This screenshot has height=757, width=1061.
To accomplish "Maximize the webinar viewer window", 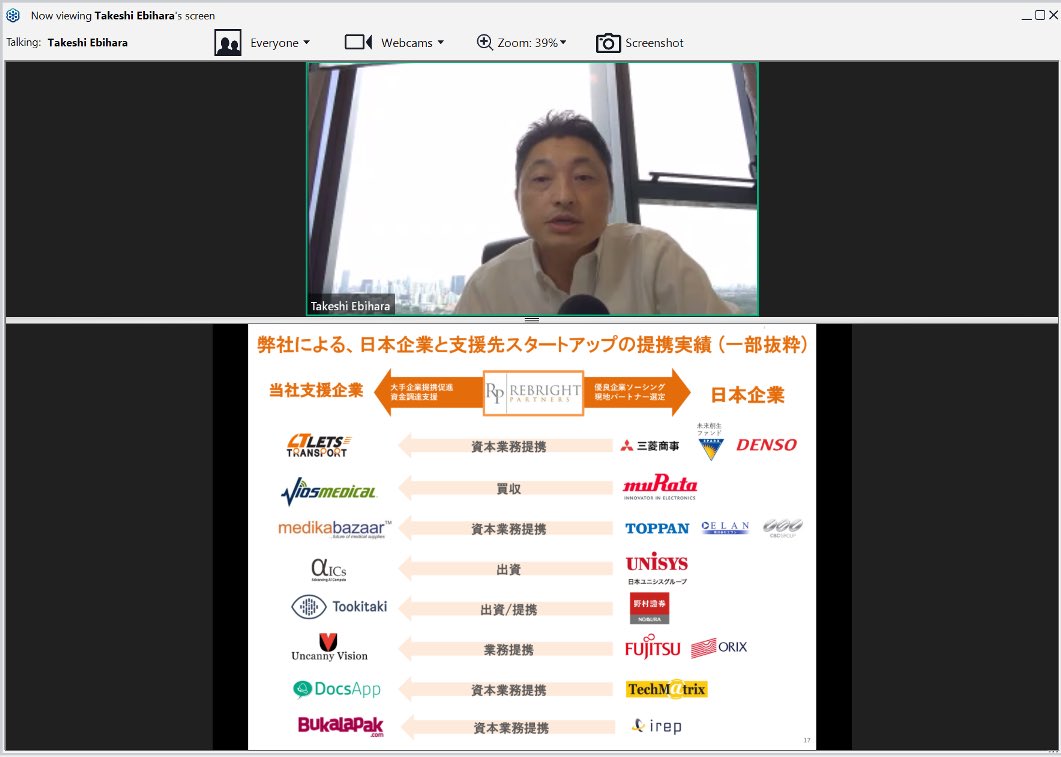I will [x=1040, y=15].
